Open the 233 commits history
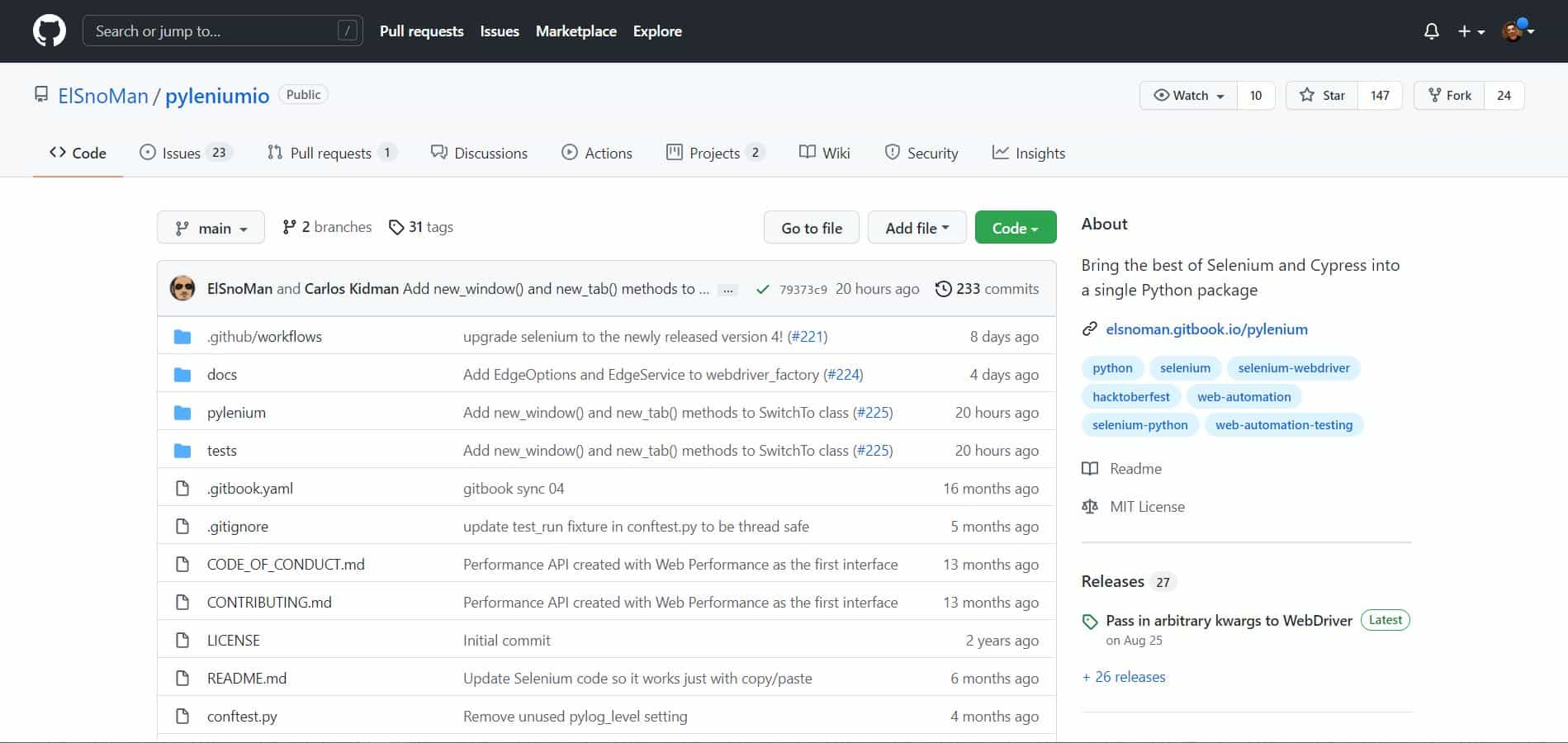The image size is (1568, 743). point(987,289)
